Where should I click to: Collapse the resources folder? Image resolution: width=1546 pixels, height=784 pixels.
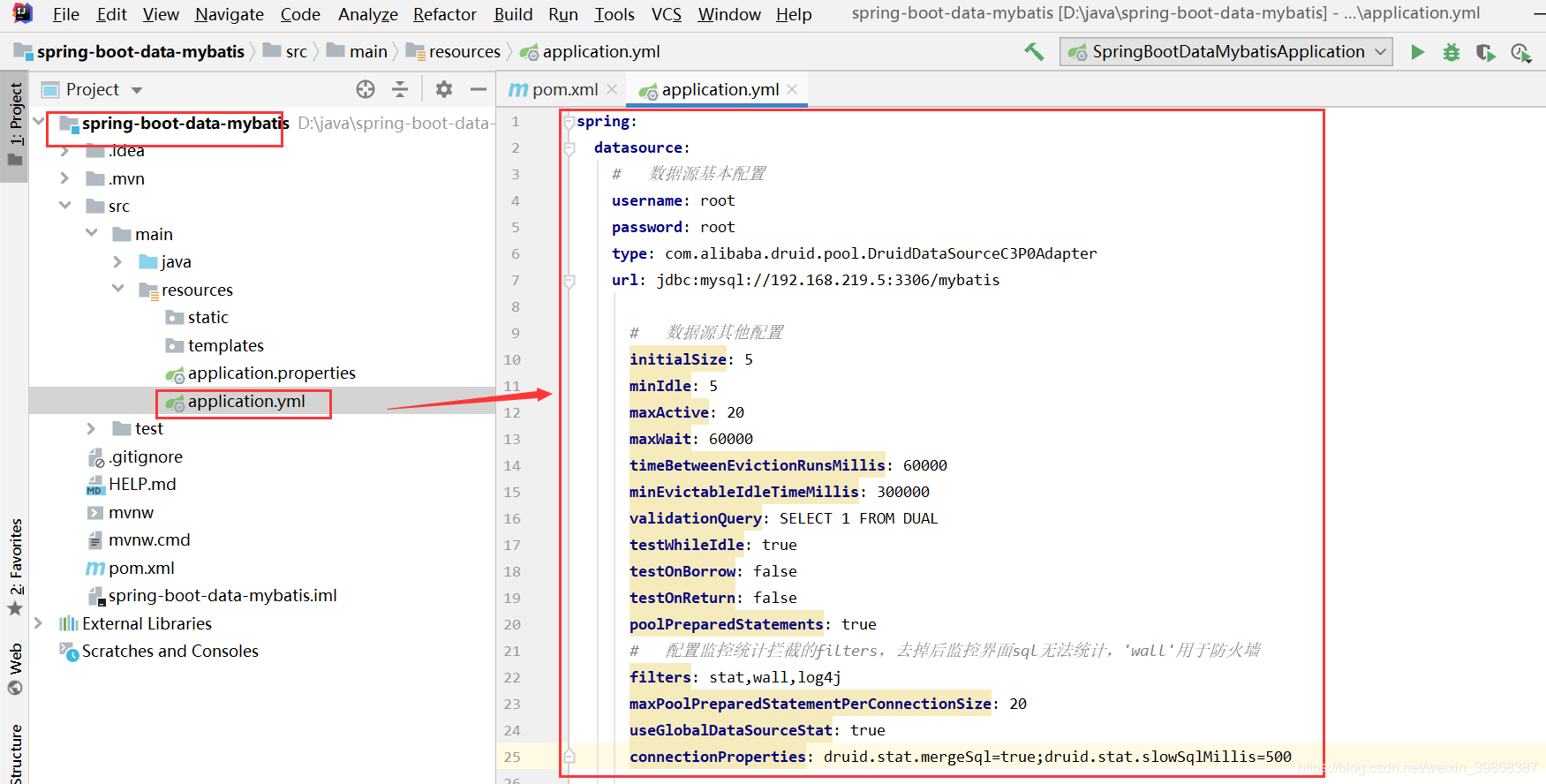[x=118, y=289]
